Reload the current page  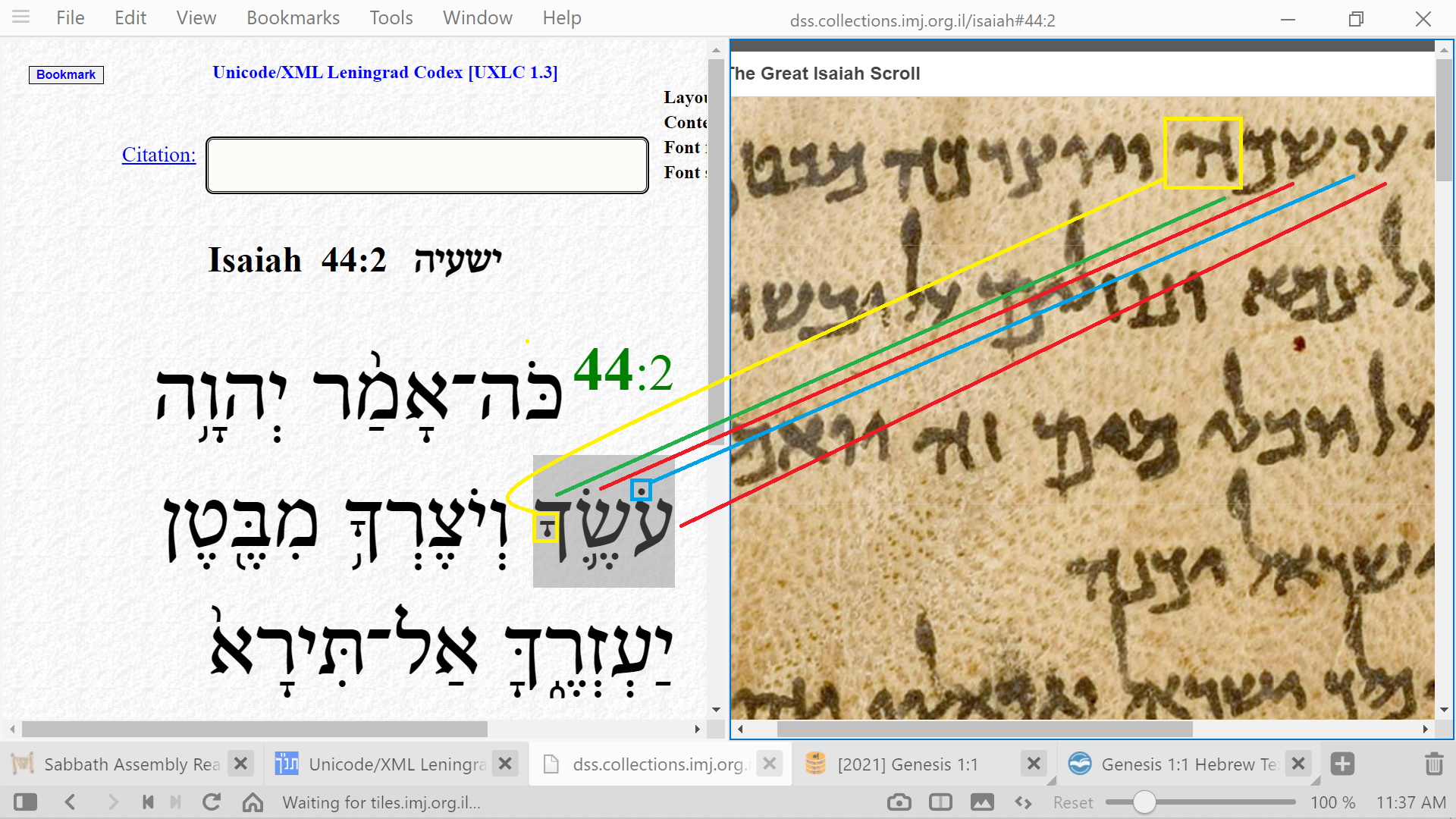click(212, 802)
